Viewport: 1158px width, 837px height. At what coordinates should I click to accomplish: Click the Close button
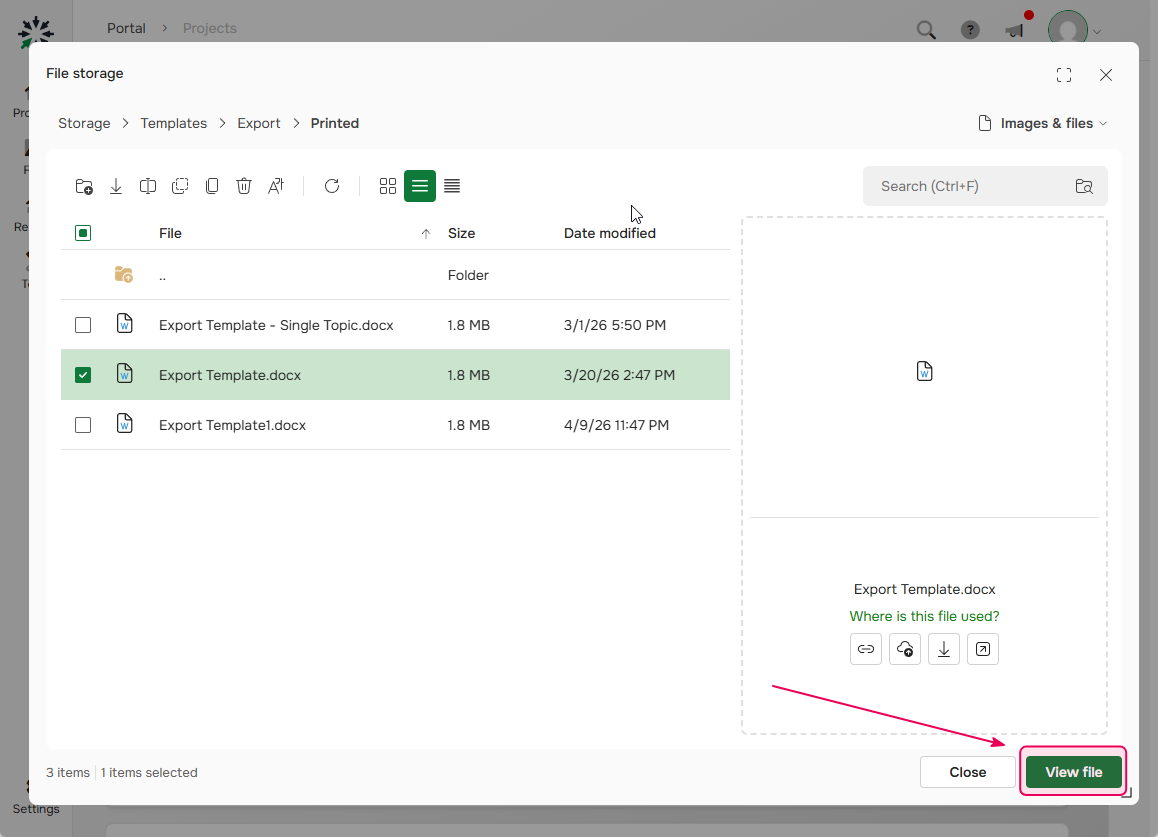point(967,772)
